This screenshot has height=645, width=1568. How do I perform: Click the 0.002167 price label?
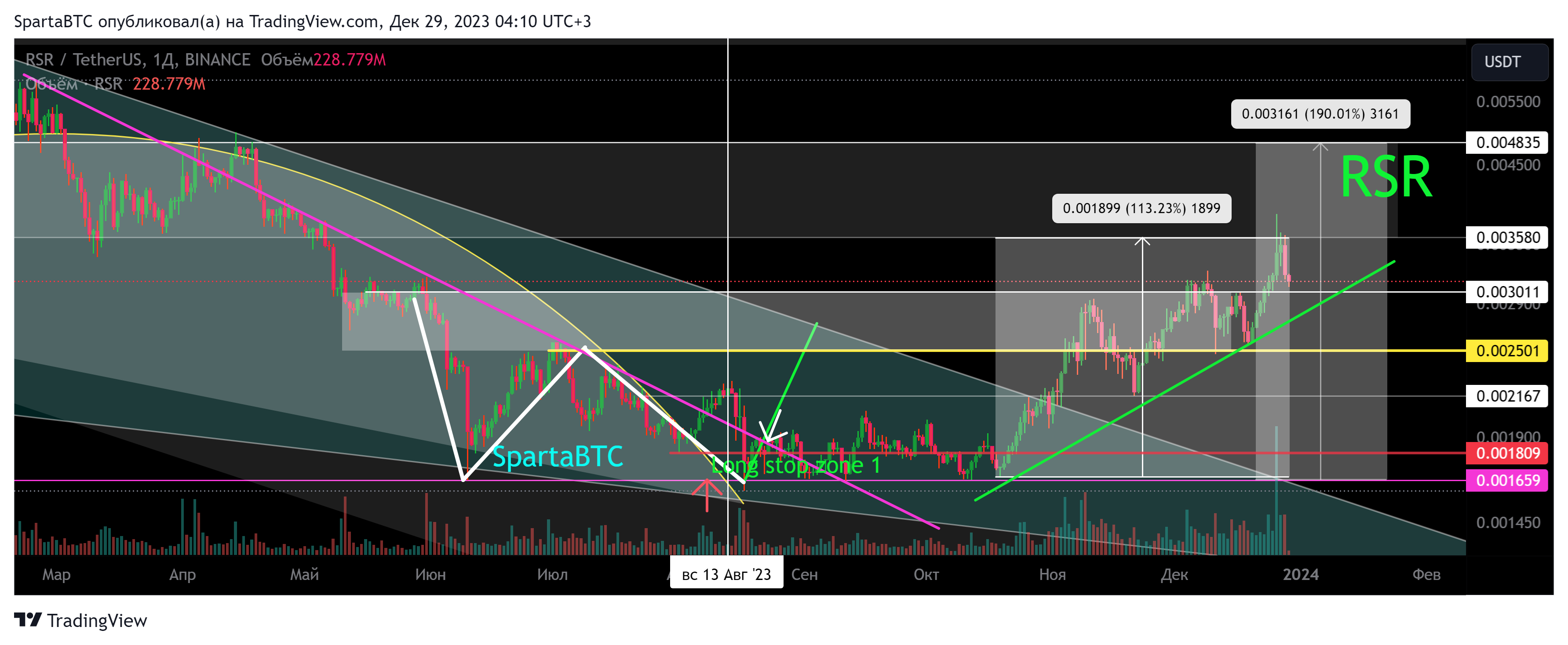click(1507, 396)
